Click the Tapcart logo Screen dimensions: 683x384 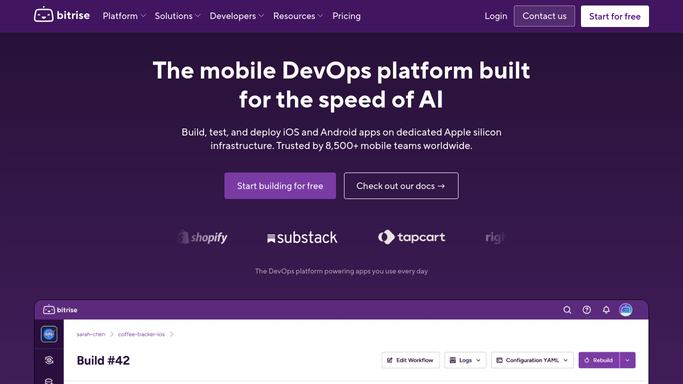(411, 237)
